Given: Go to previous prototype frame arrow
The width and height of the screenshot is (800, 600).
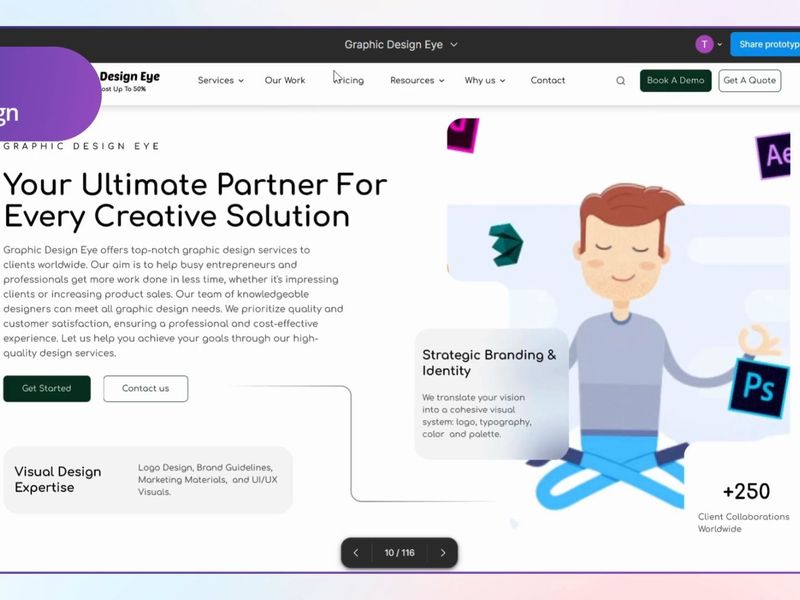Looking at the screenshot, I should click(356, 553).
